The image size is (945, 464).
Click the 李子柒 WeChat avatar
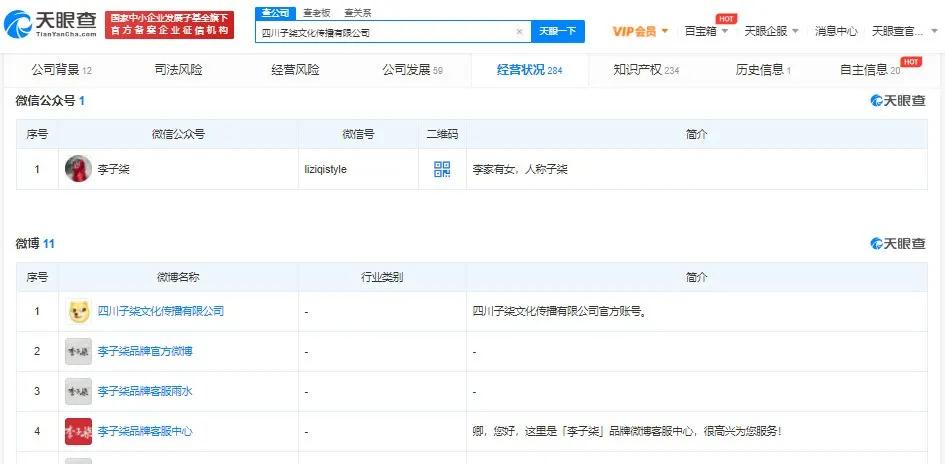(x=78, y=169)
